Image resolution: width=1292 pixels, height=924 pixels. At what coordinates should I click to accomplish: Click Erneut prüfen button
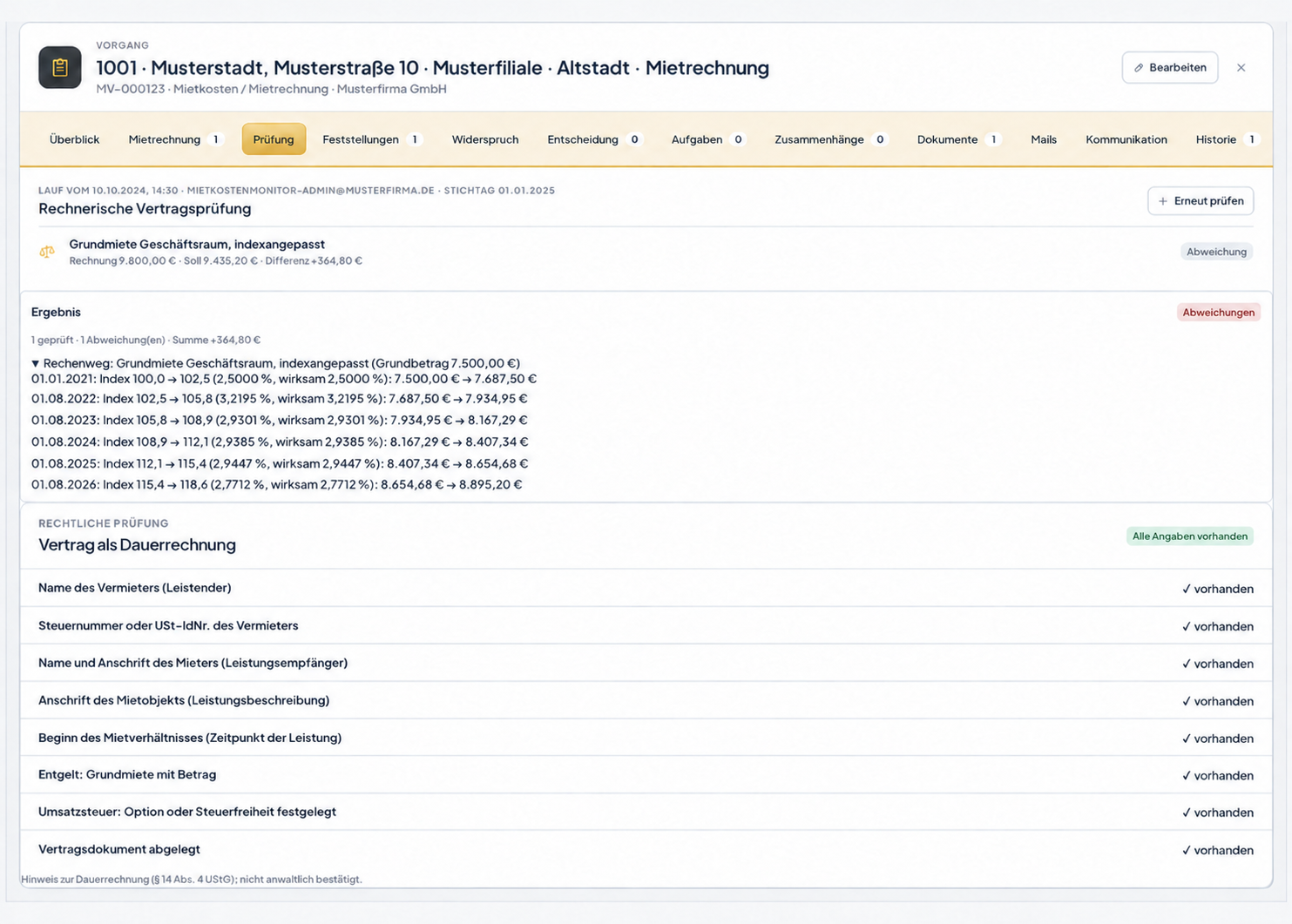pyautogui.click(x=1201, y=201)
